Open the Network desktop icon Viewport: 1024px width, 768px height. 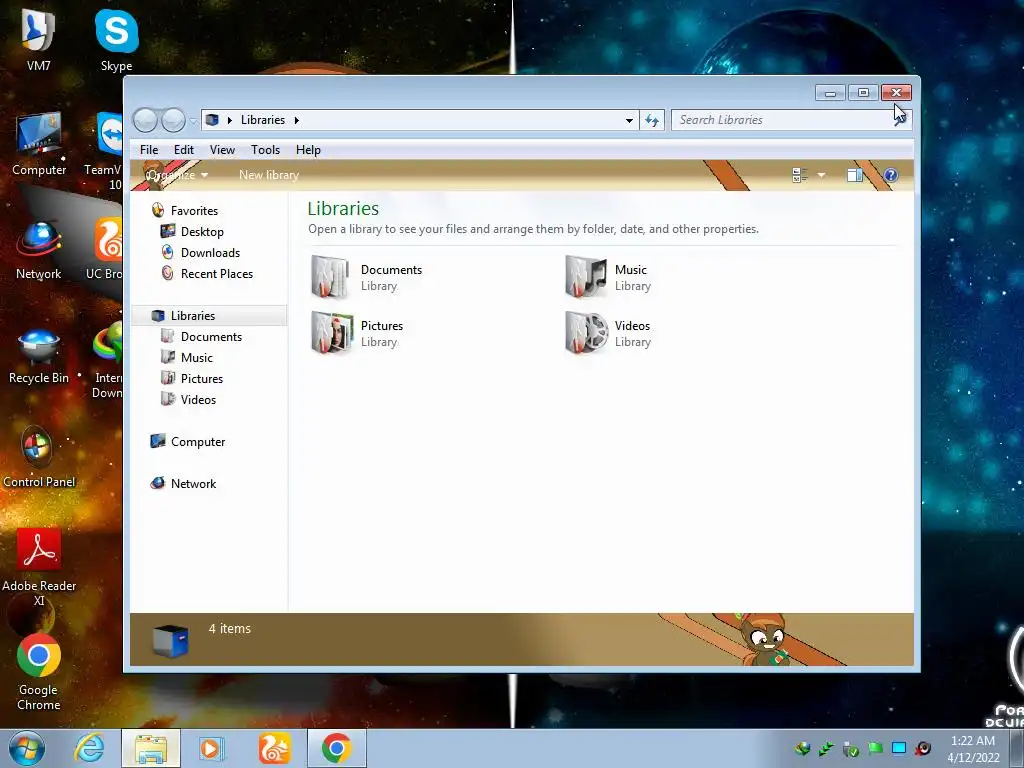click(x=39, y=249)
